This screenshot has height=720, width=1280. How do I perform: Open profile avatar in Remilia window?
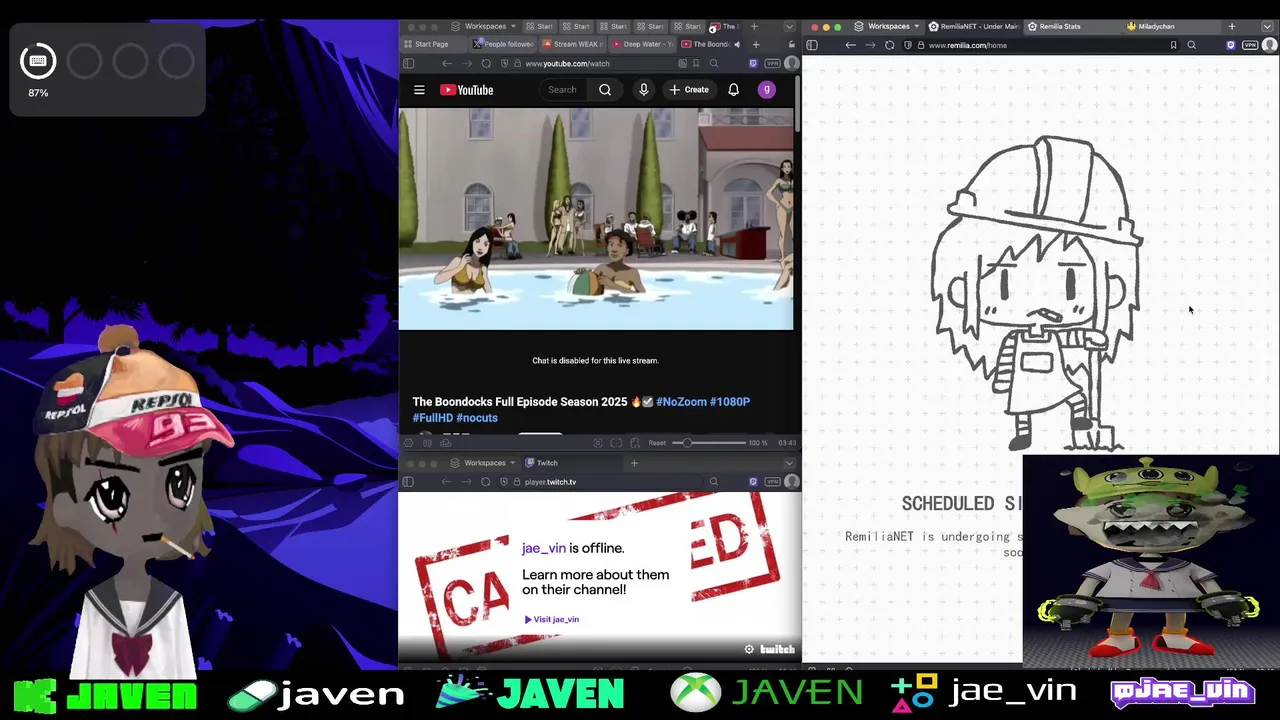point(1269,45)
